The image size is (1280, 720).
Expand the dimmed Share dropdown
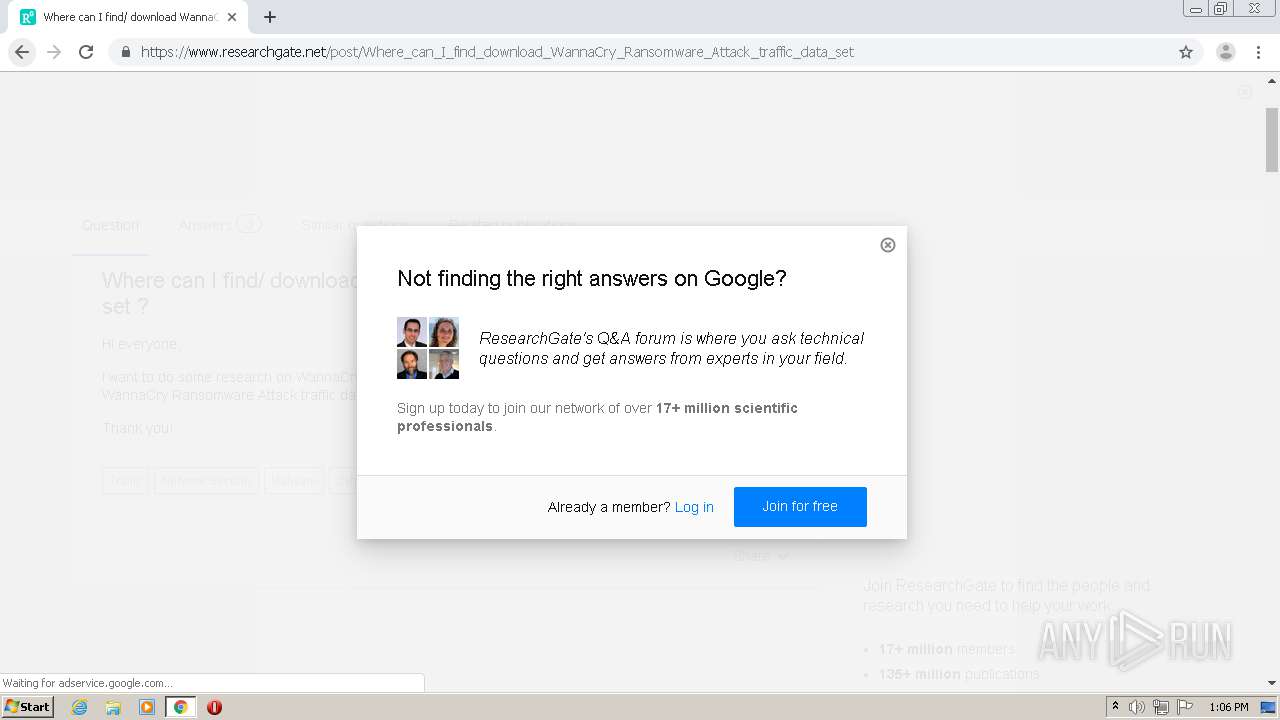pos(760,556)
